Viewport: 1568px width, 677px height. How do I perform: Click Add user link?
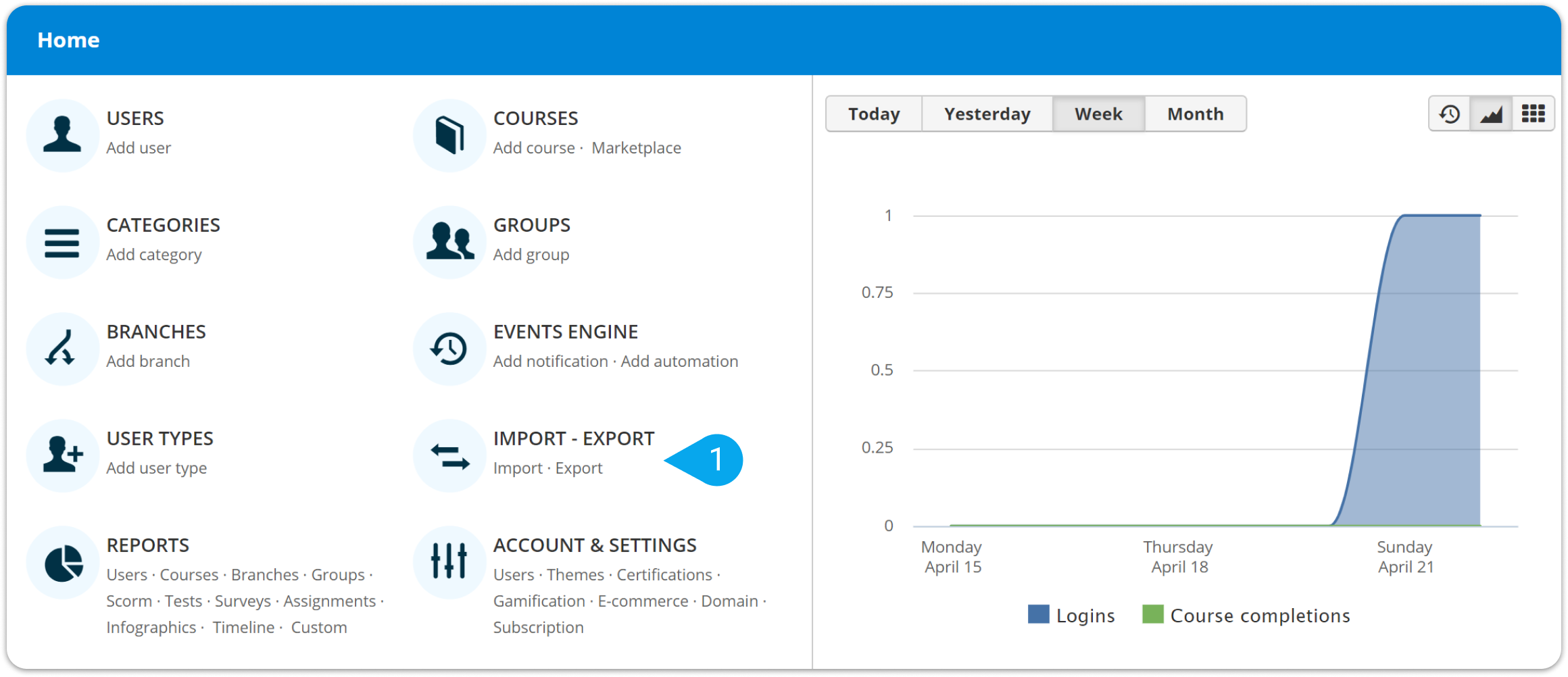139,148
